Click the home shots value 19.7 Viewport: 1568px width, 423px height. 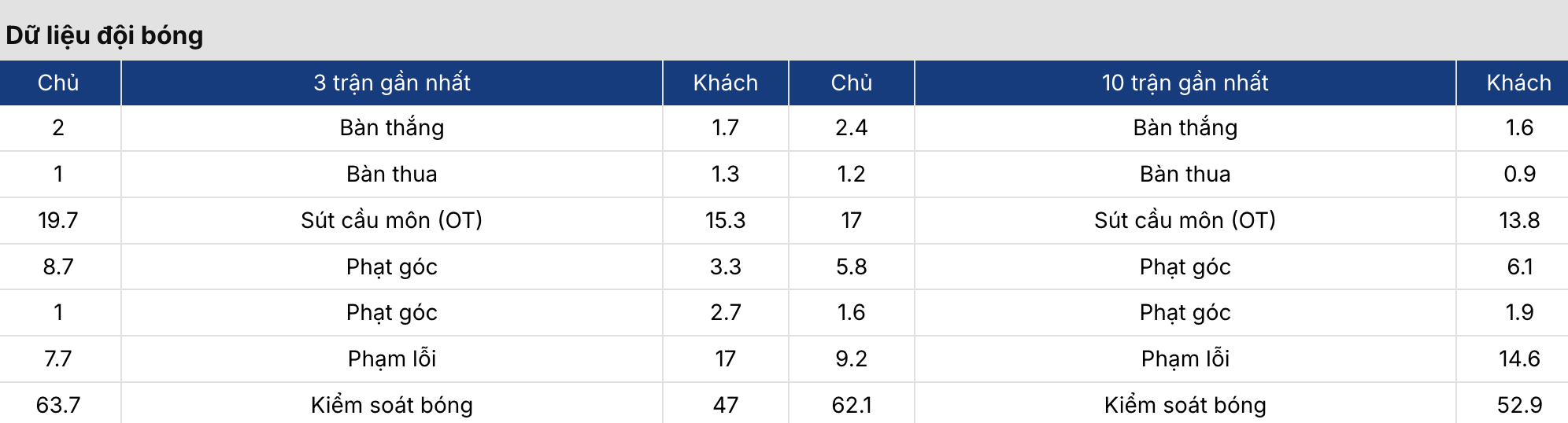tap(58, 220)
